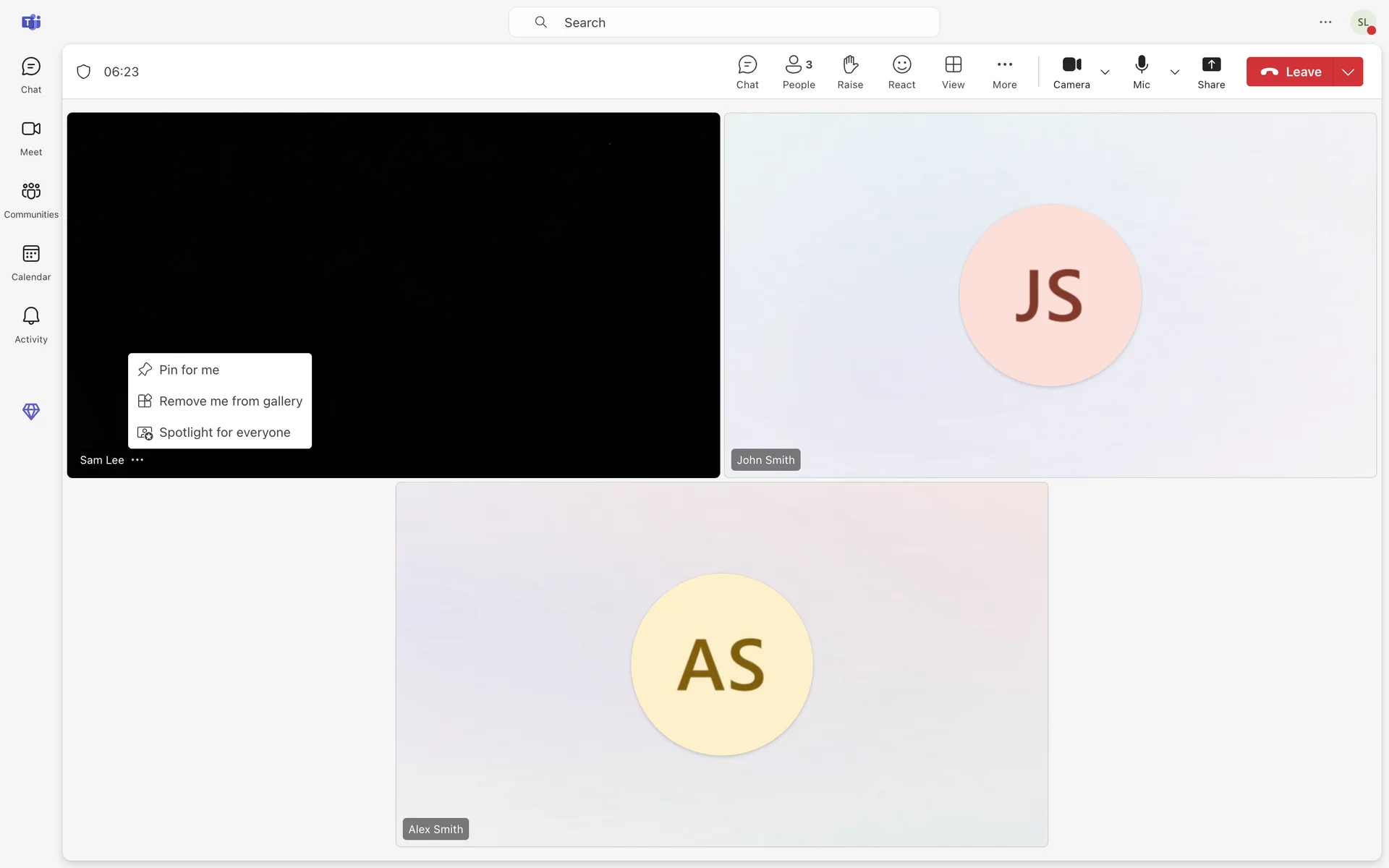1389x868 pixels.
Task: Toggle the Camera on or off
Action: click(1071, 72)
